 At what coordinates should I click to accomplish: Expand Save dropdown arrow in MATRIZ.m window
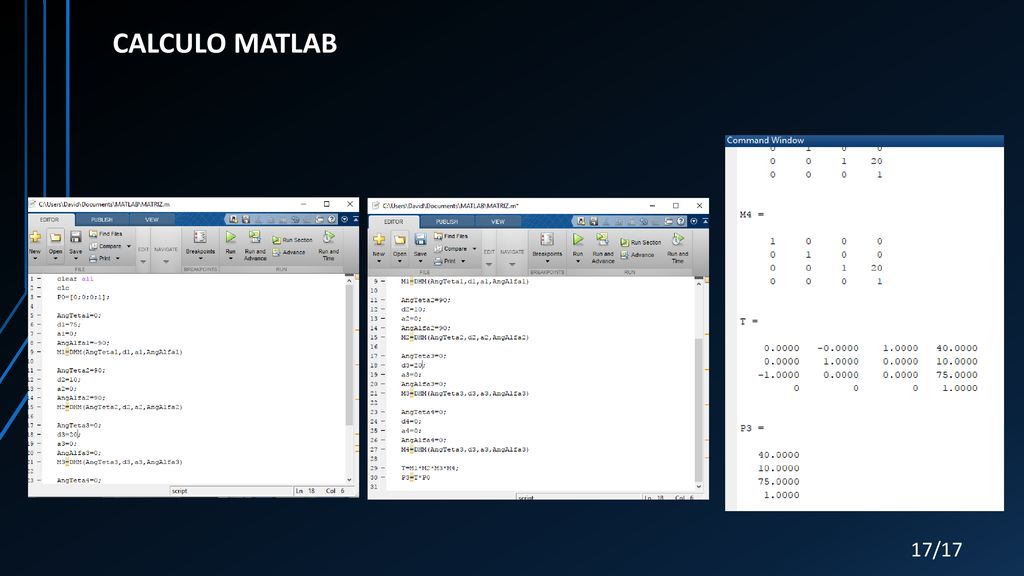[x=76, y=259]
